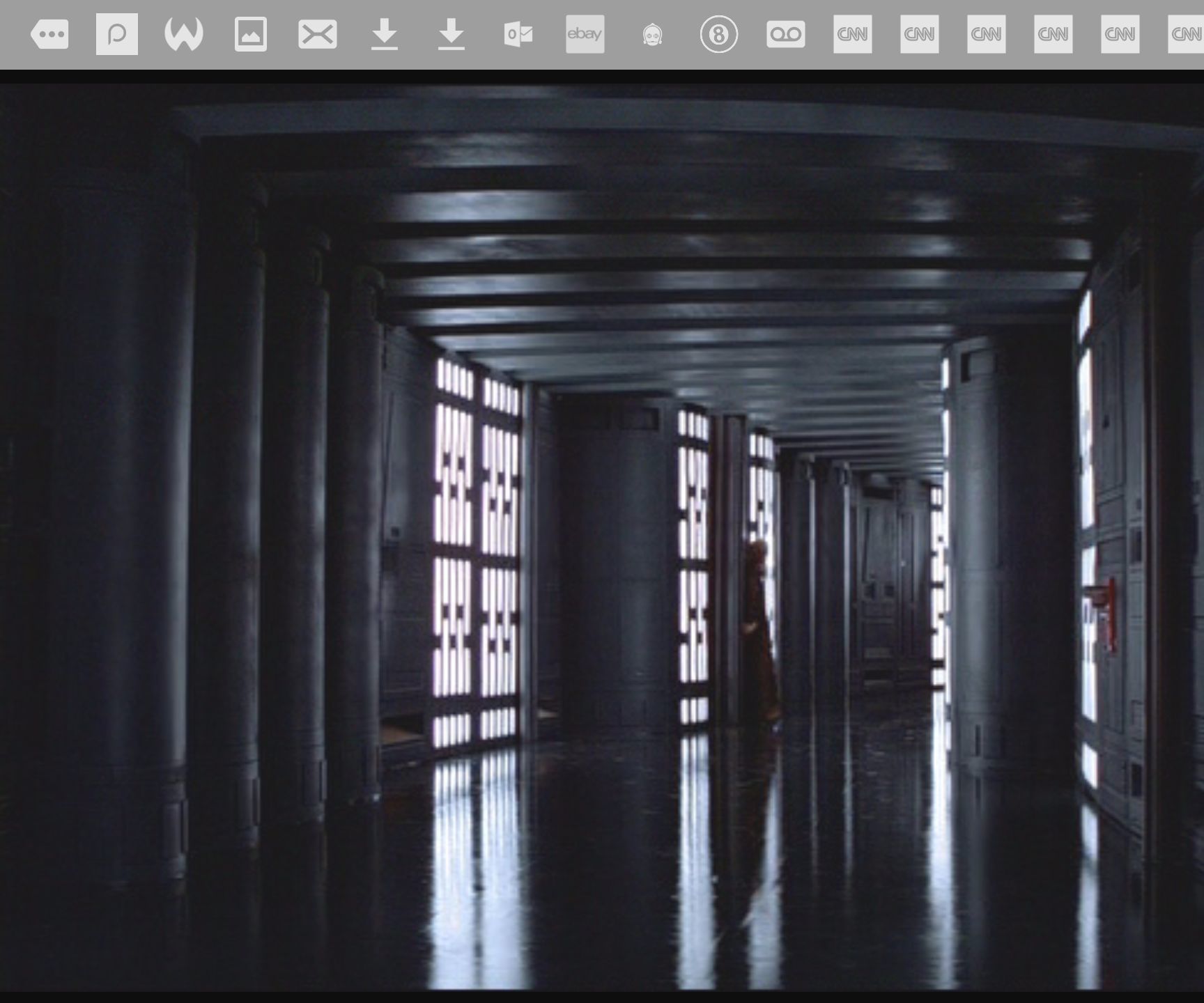Click the download arrow beside the envelope icon
This screenshot has height=1003, width=1204.
[385, 34]
